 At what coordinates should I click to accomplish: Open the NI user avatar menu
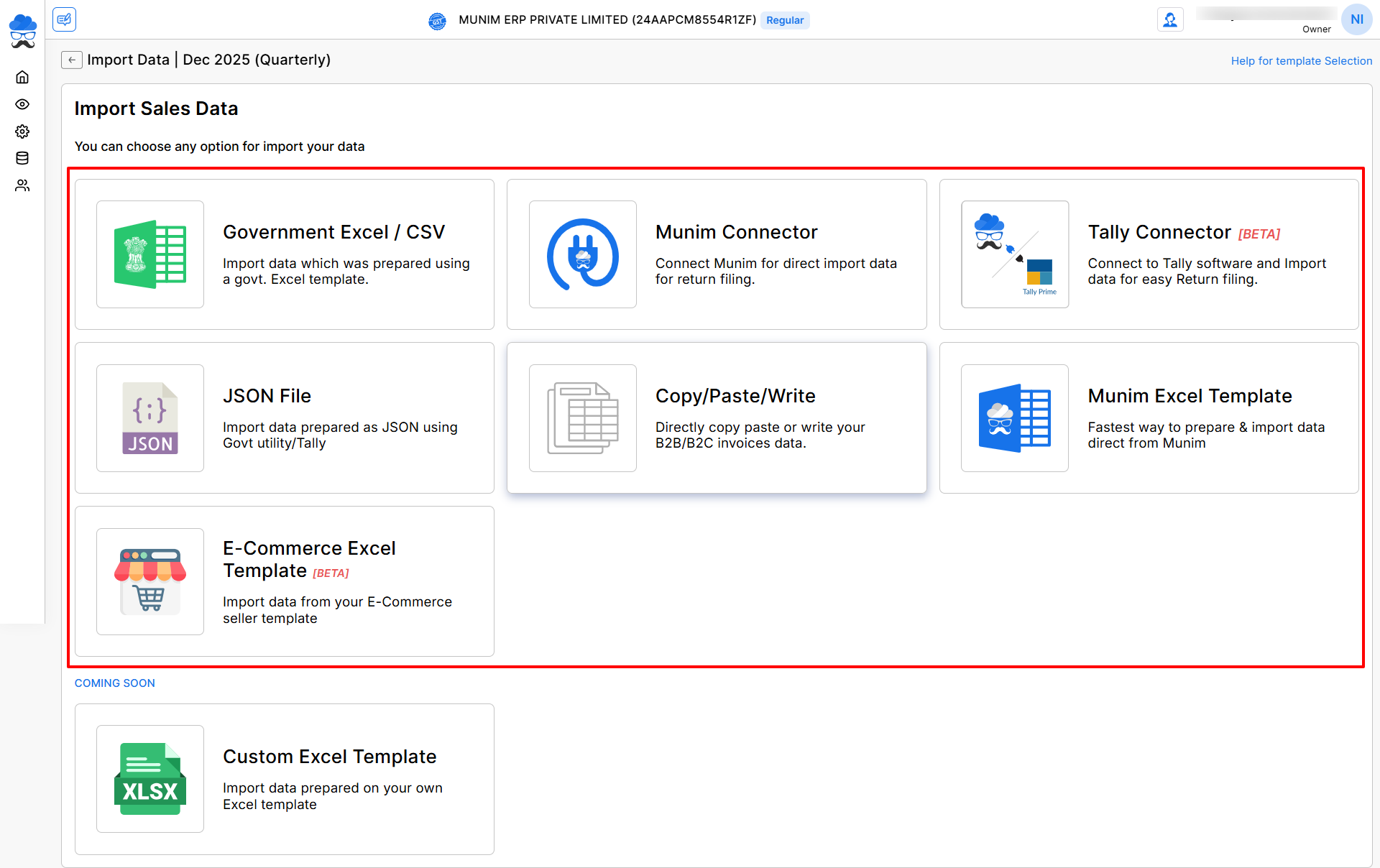click(x=1356, y=19)
